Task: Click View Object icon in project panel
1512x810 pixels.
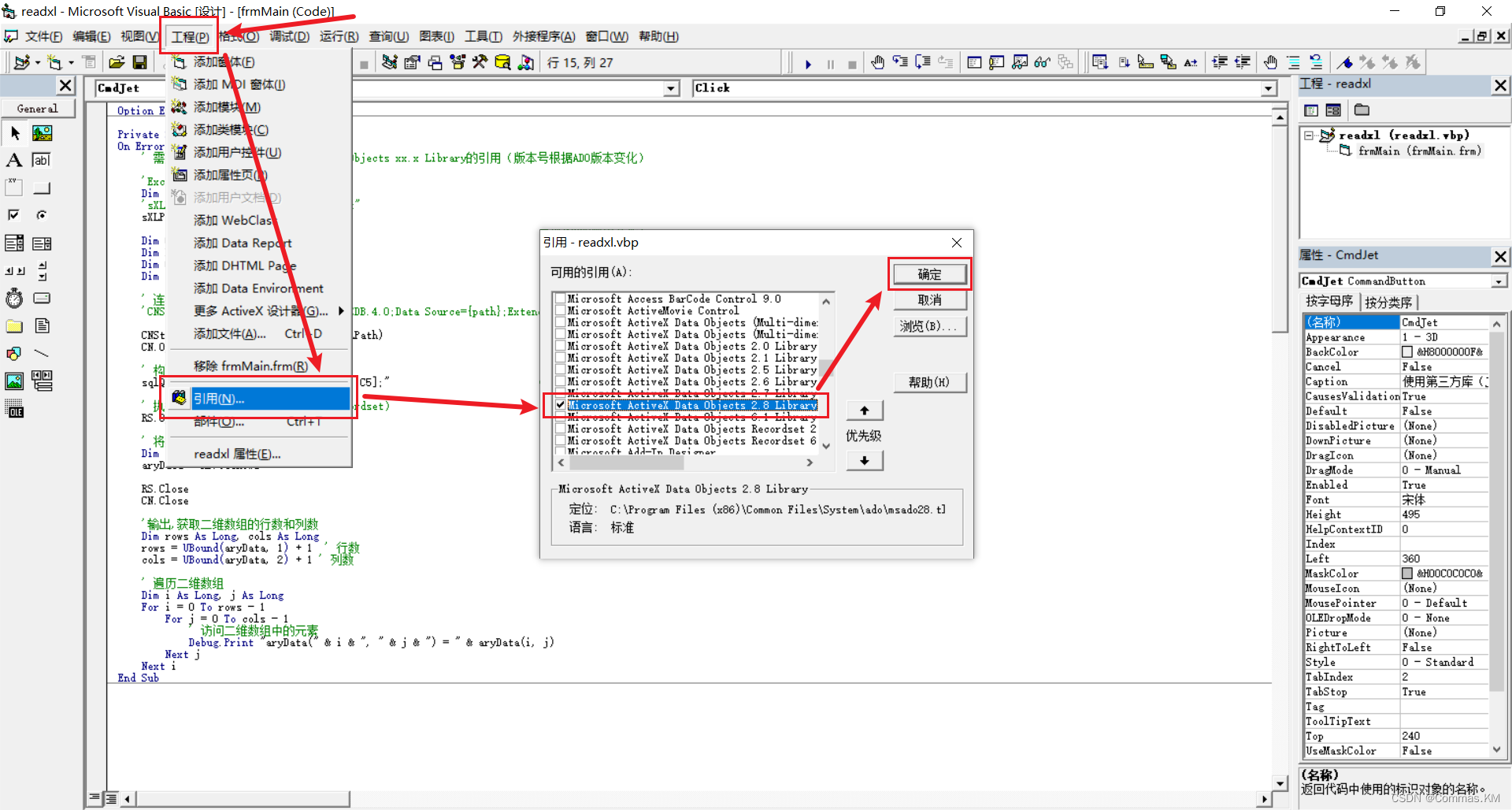Action: click(1333, 110)
